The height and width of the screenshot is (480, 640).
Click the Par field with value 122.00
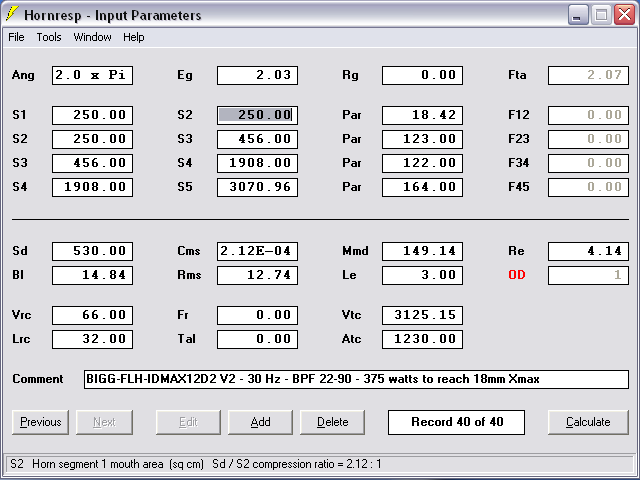pyautogui.click(x=422, y=163)
